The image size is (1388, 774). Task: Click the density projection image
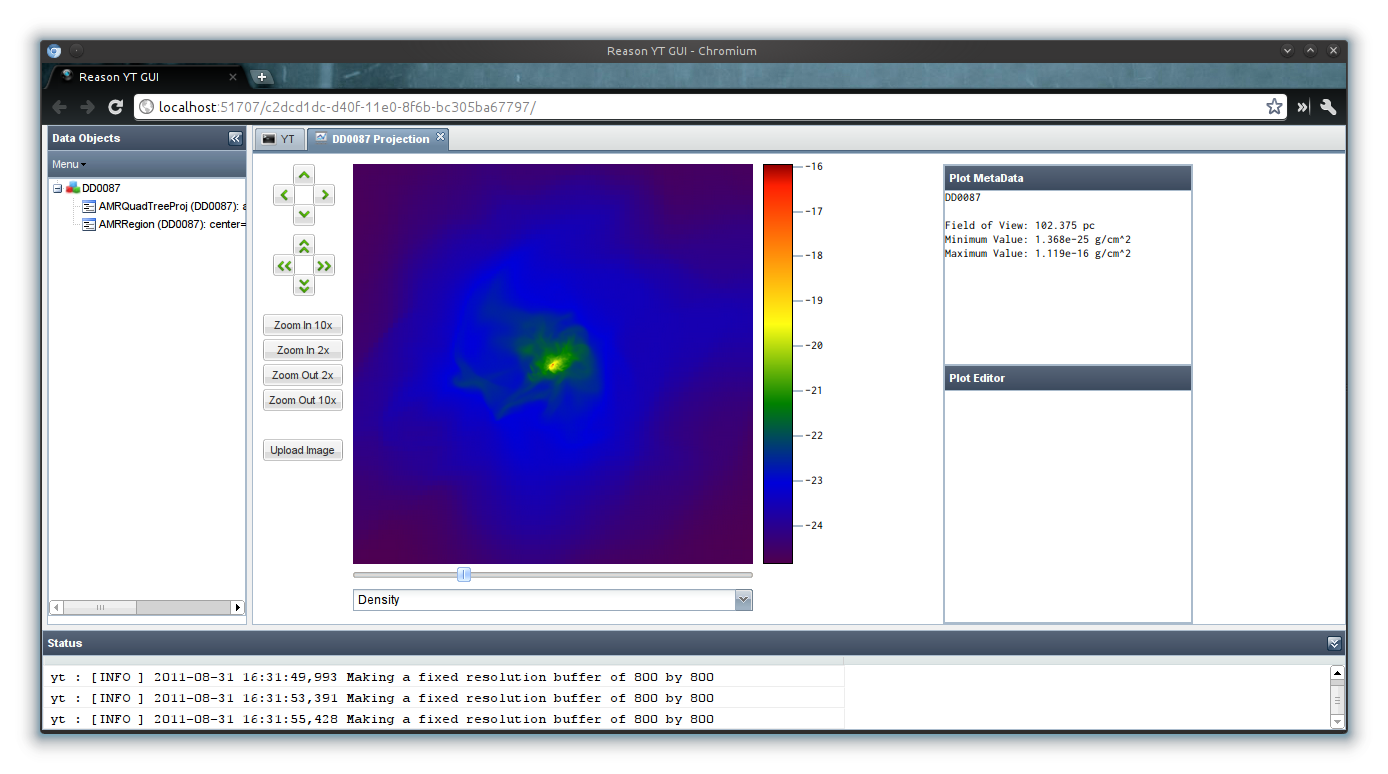[x=553, y=364]
